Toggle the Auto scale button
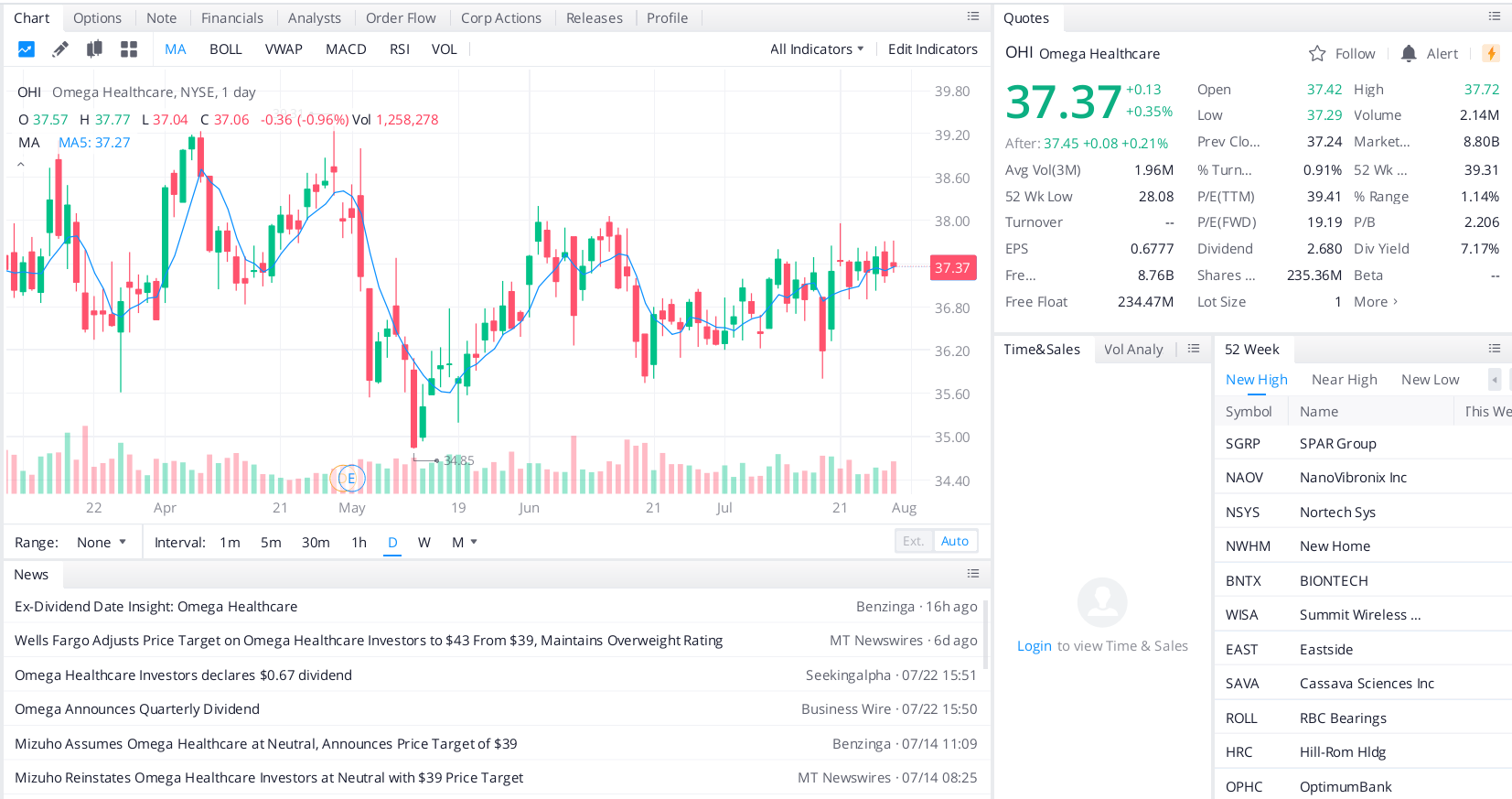The image size is (1512, 799). [x=955, y=541]
